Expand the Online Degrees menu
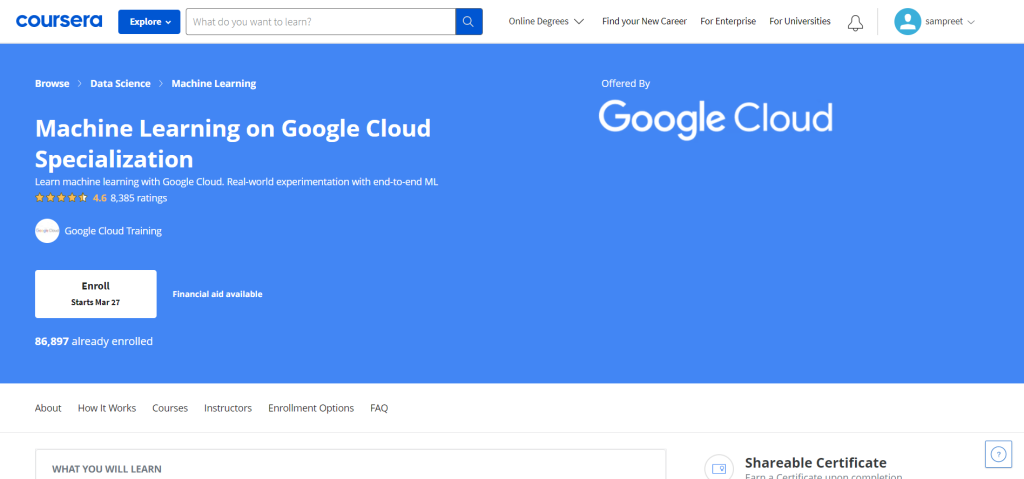The width and height of the screenshot is (1024, 479). (546, 21)
